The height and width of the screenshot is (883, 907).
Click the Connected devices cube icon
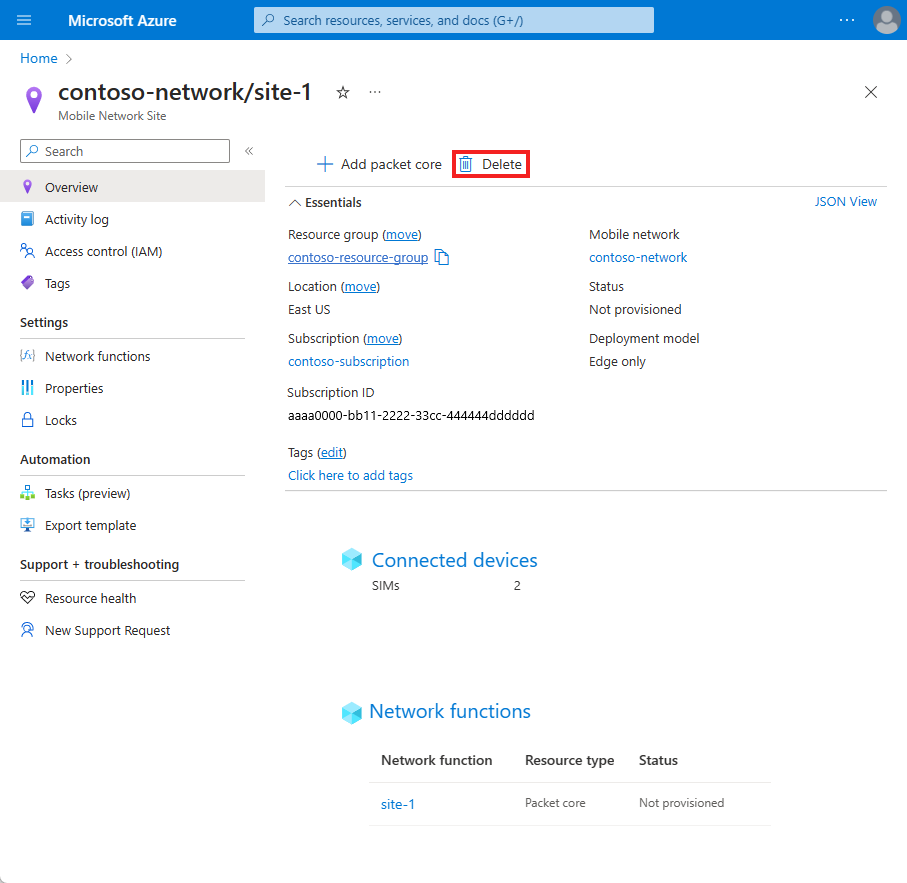click(352, 559)
